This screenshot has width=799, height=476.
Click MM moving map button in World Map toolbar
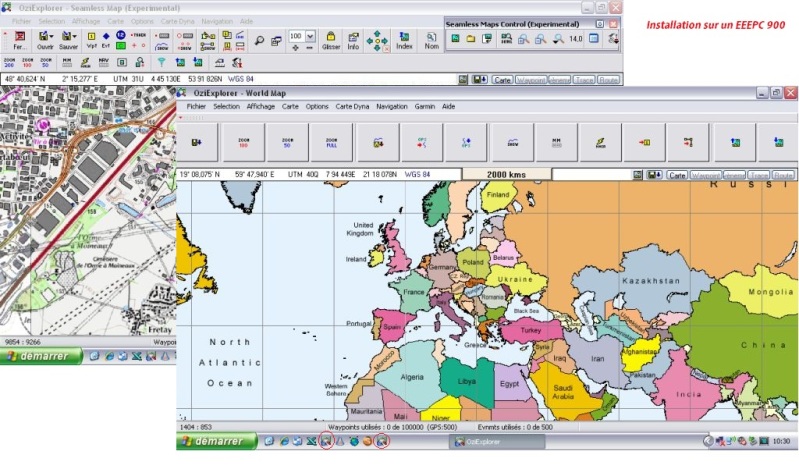point(556,143)
